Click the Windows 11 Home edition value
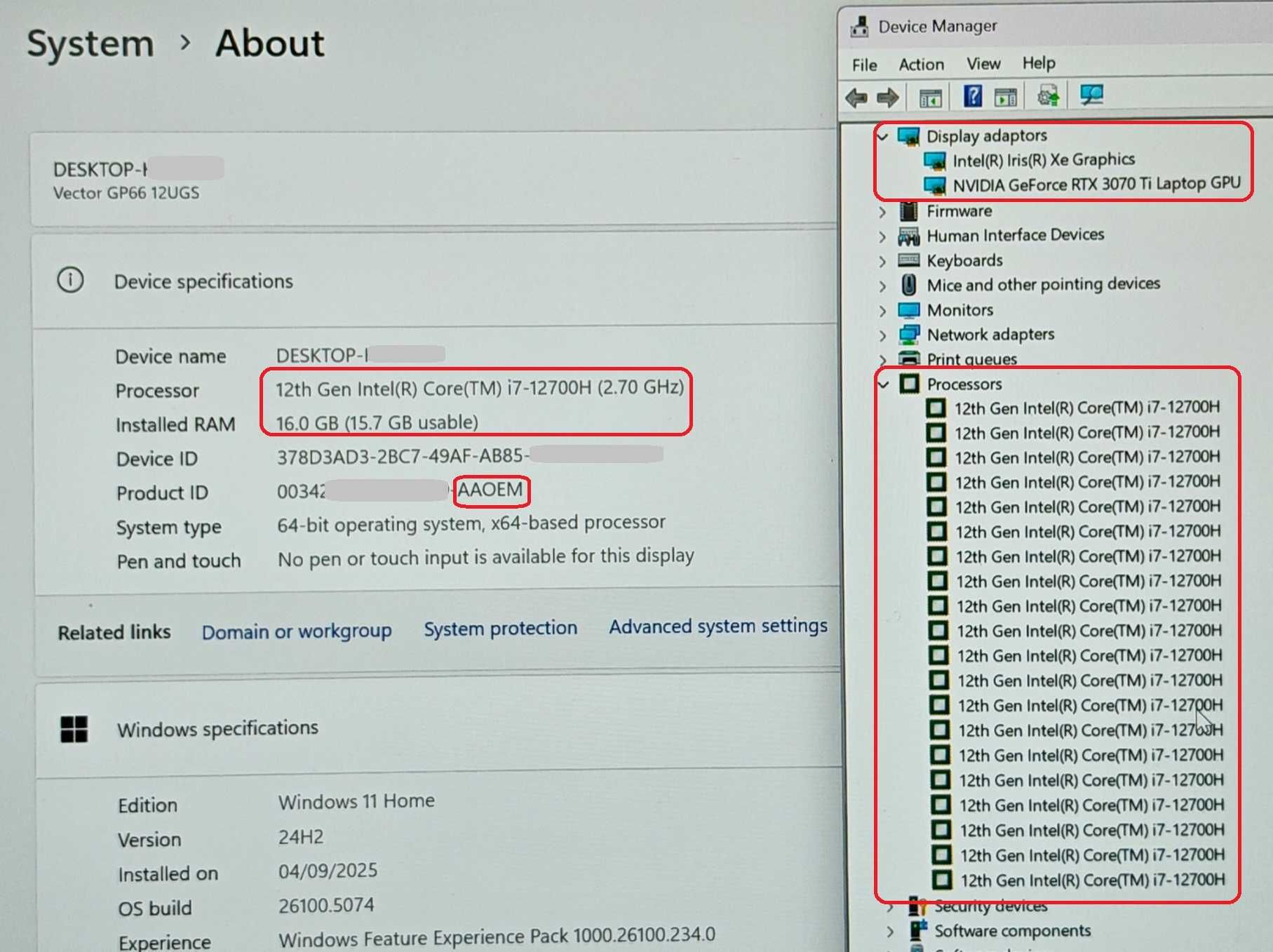 point(356,801)
